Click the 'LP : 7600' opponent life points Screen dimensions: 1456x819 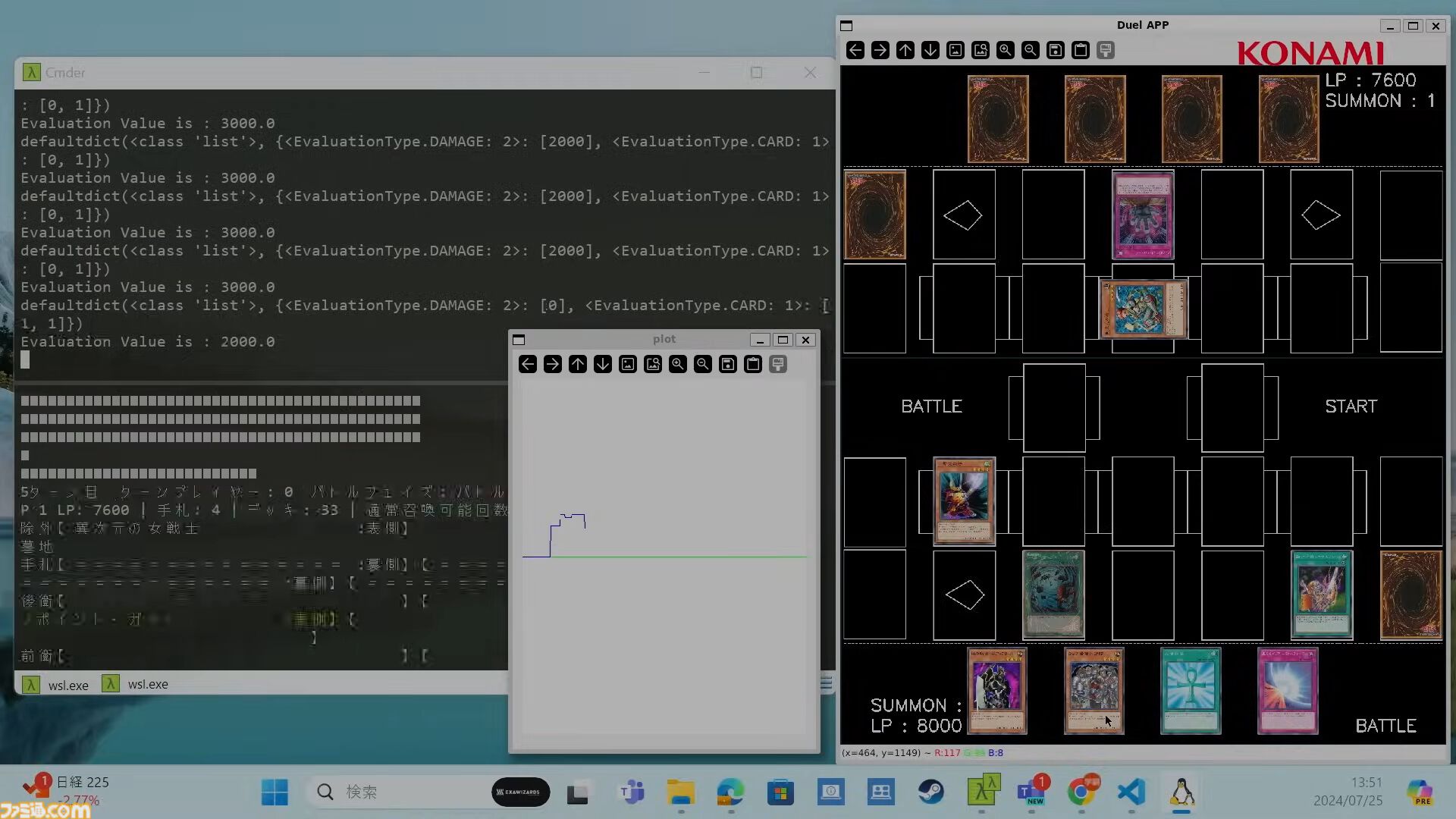1370,80
